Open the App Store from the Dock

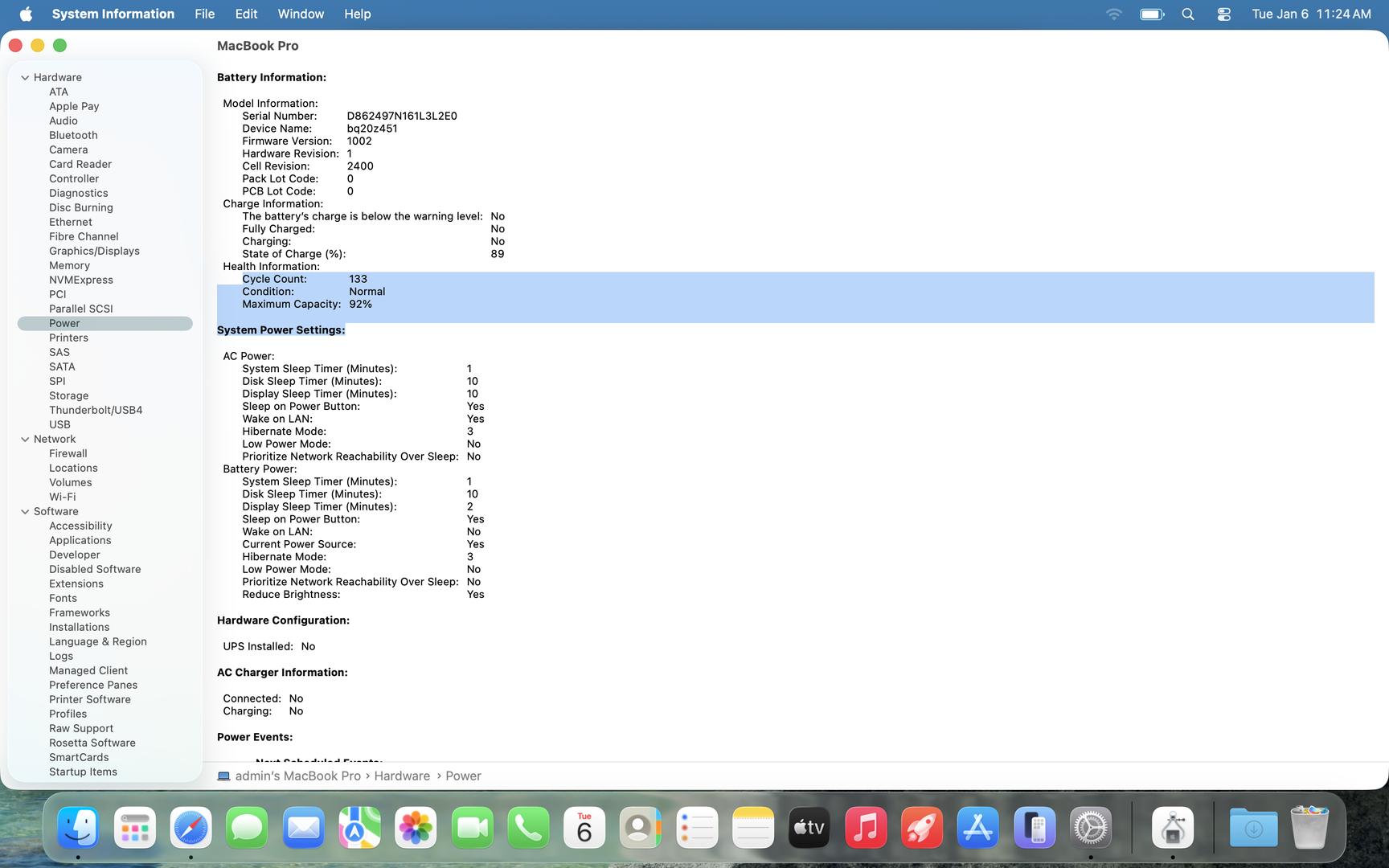click(978, 827)
